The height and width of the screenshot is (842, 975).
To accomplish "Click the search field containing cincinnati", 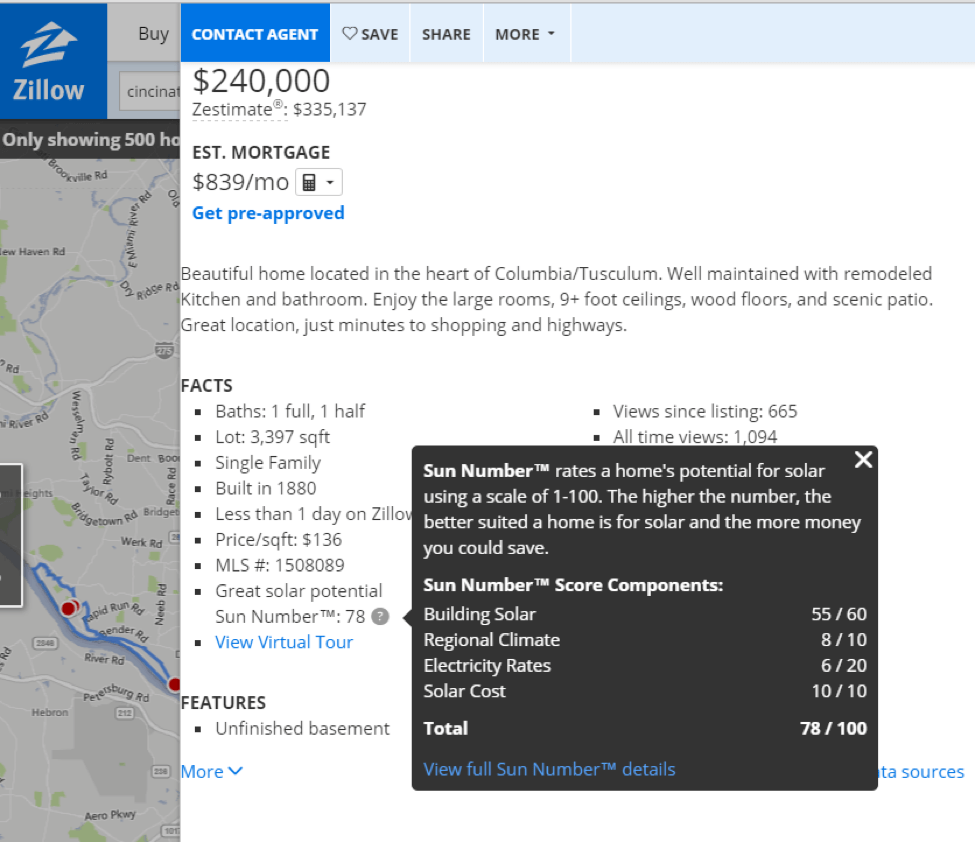I will click(x=150, y=91).
